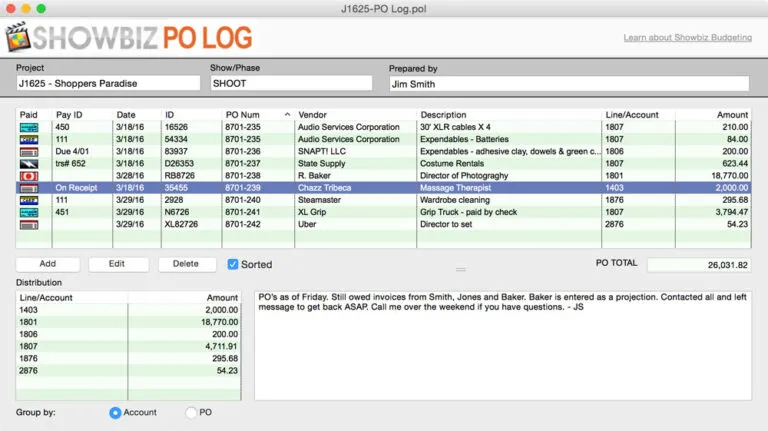This screenshot has width=768, height=431.
Task: Click paid icon in Audio Services 8701-235 XLR row
Action: [x=29, y=127]
